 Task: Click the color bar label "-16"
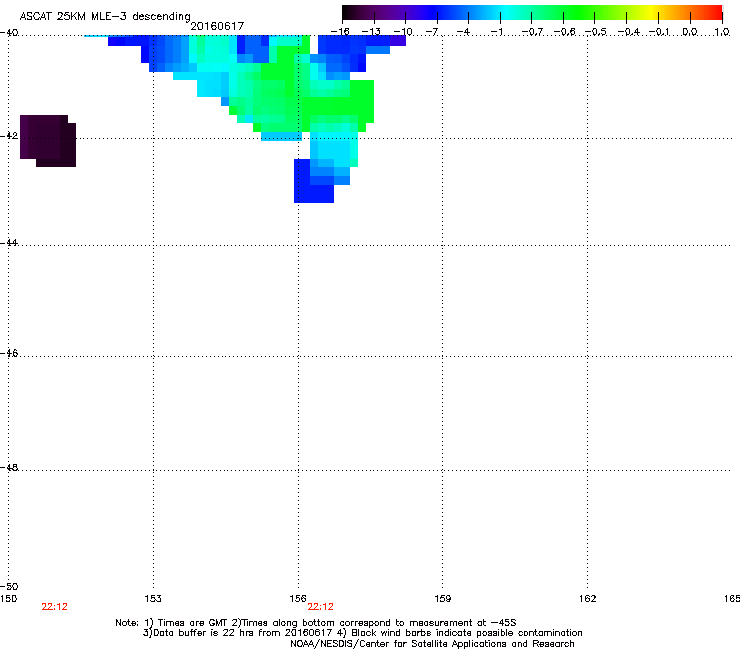point(340,32)
